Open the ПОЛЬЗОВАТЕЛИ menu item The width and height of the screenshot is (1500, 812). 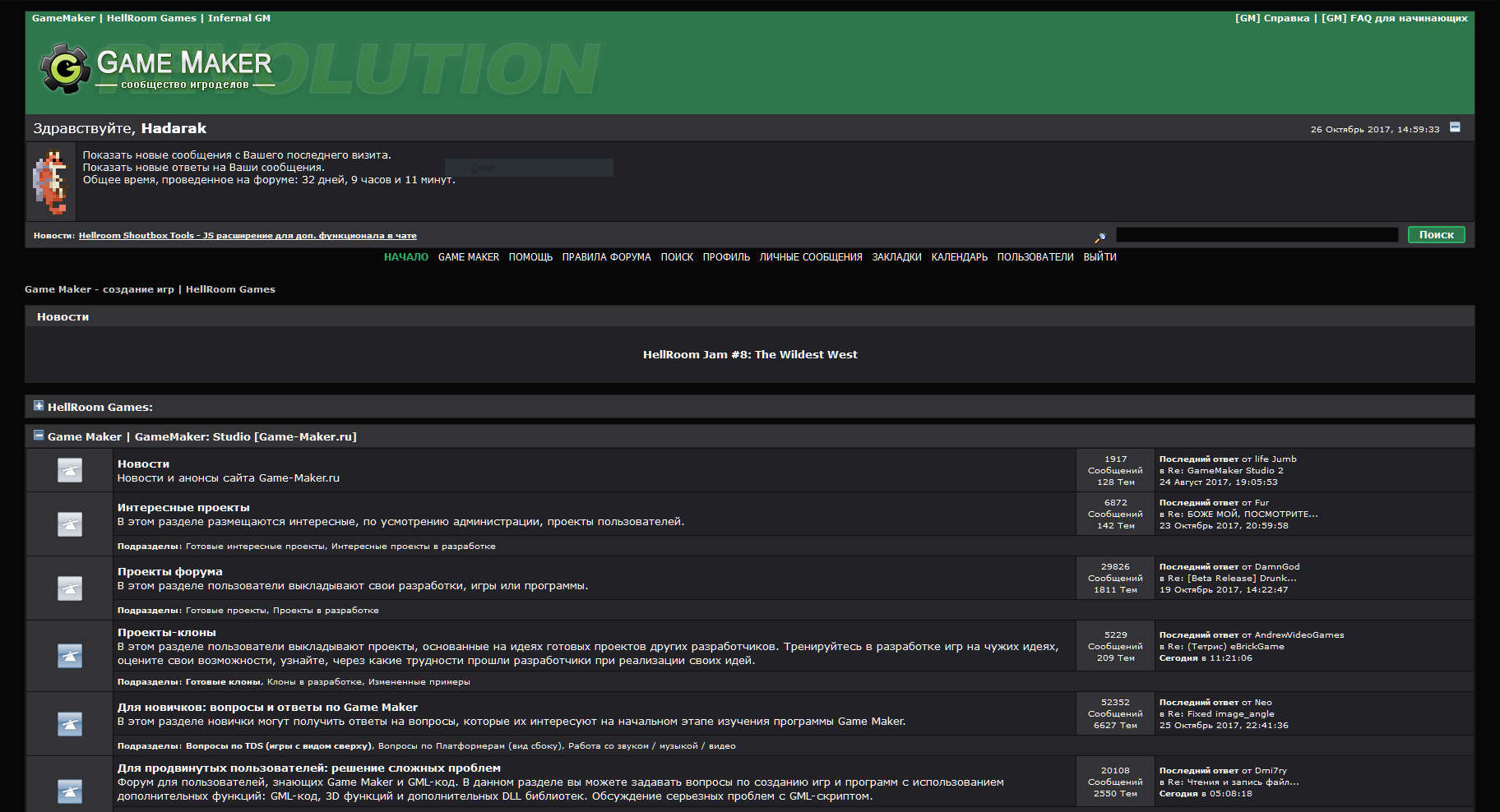click(x=1035, y=257)
